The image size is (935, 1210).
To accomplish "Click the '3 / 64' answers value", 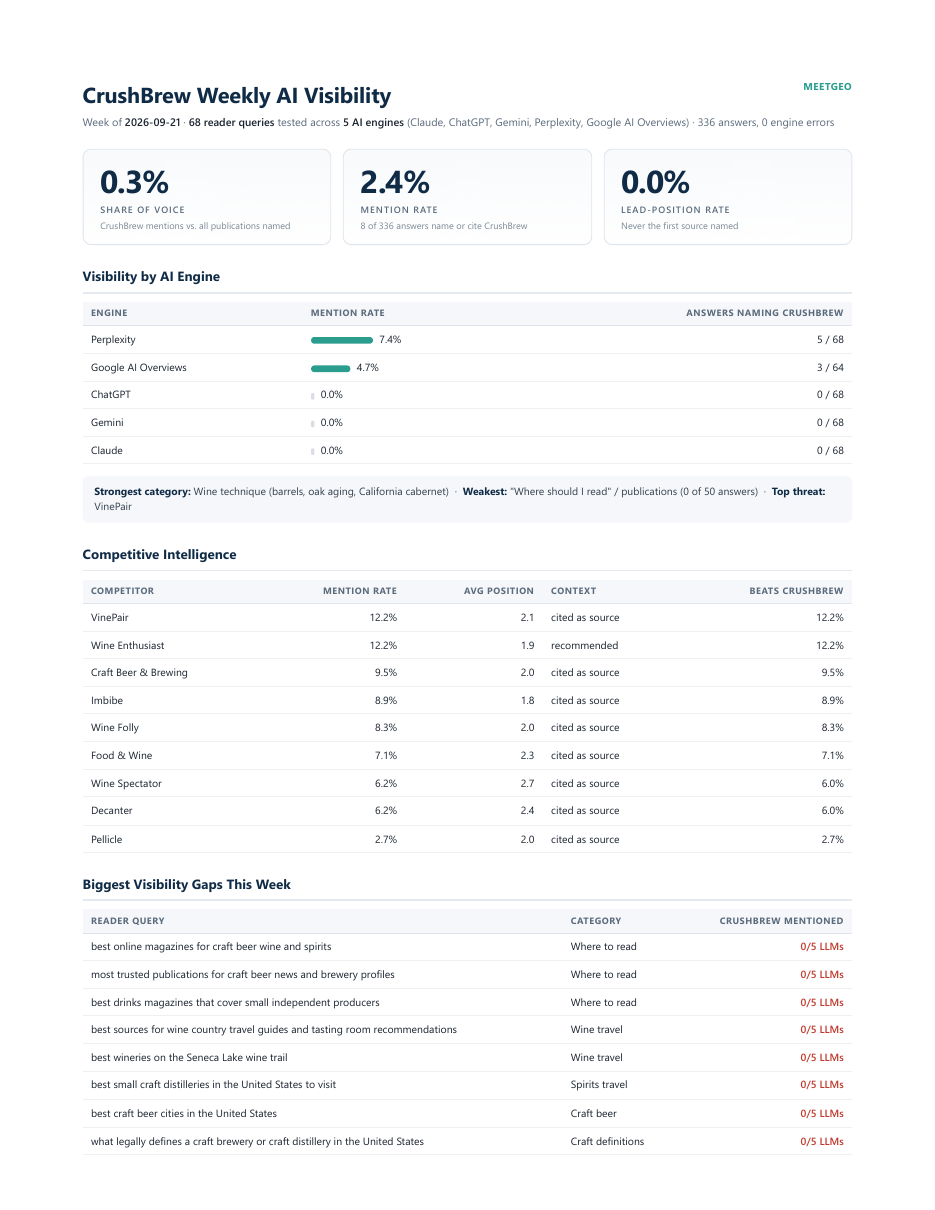I will point(830,368).
